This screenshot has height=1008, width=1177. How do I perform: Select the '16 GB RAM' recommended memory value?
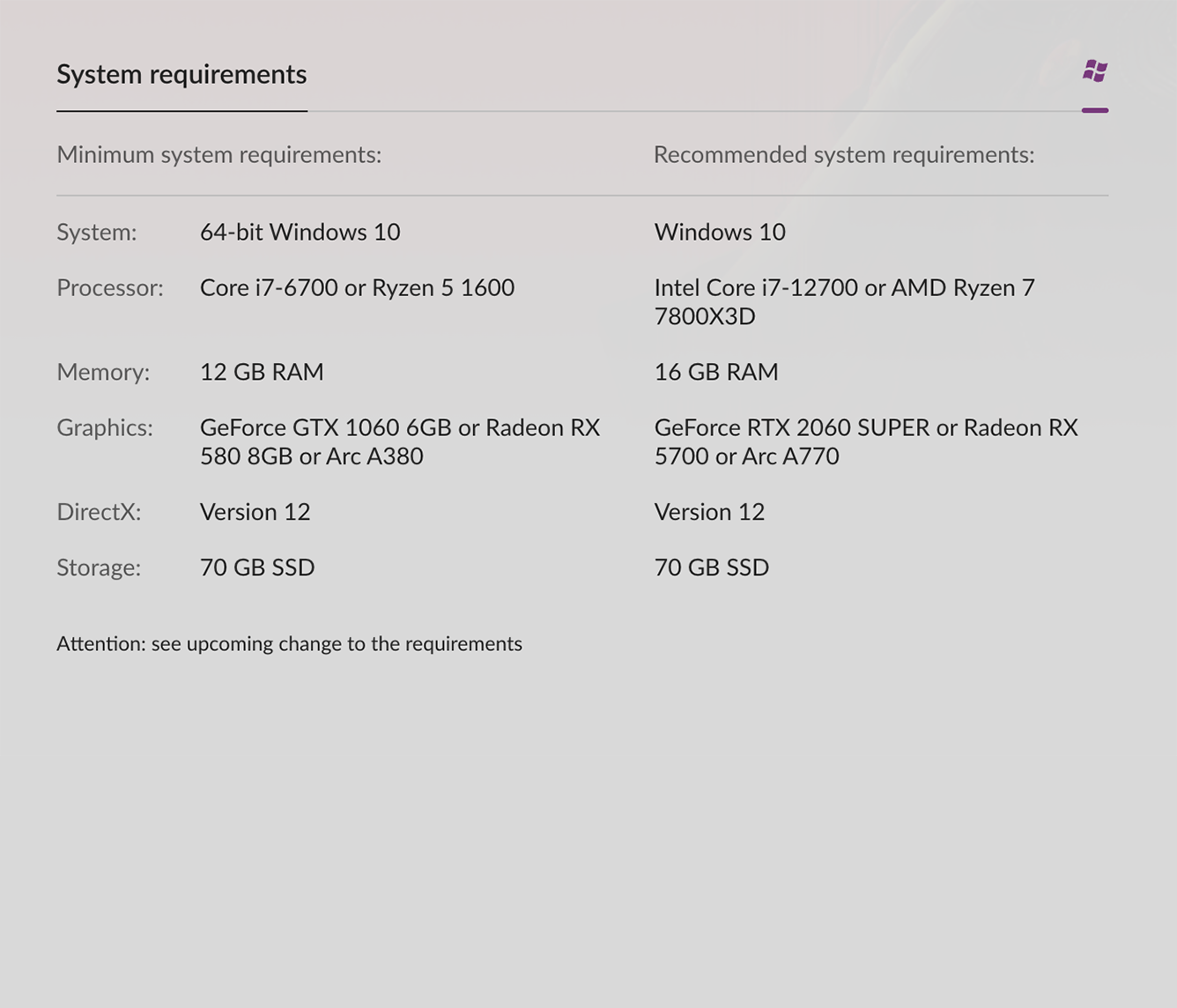coord(716,372)
